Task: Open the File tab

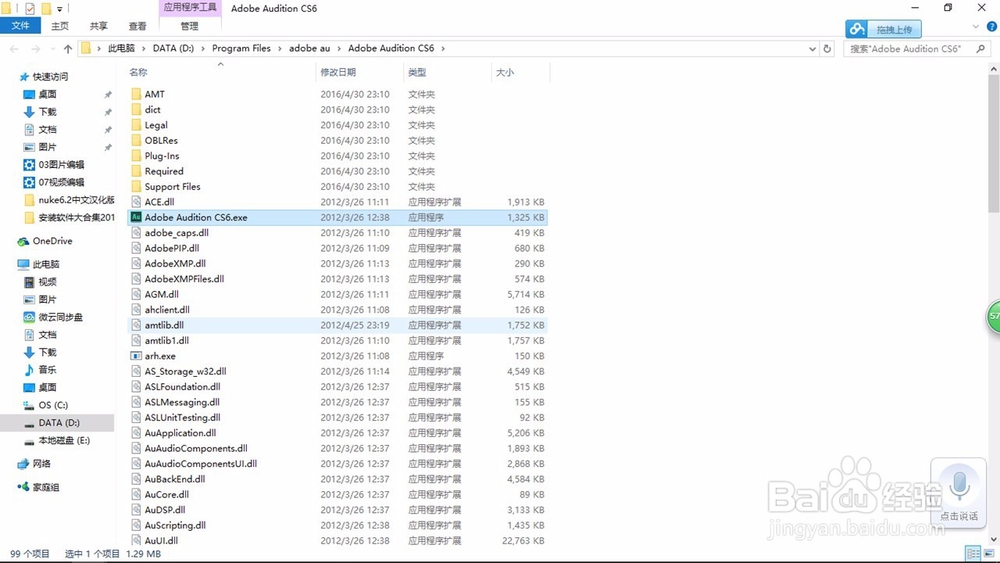Action: point(20,26)
